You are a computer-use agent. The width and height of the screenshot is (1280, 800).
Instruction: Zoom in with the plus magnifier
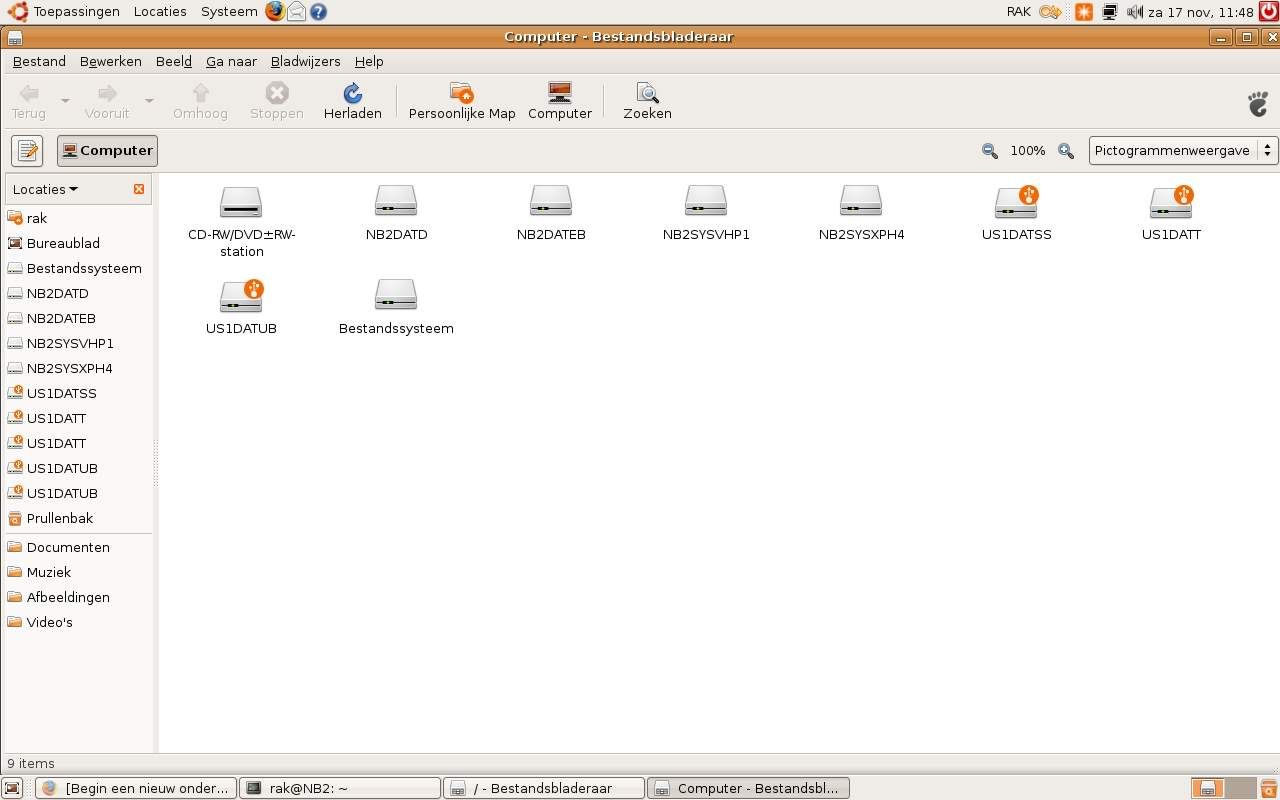(x=1066, y=151)
